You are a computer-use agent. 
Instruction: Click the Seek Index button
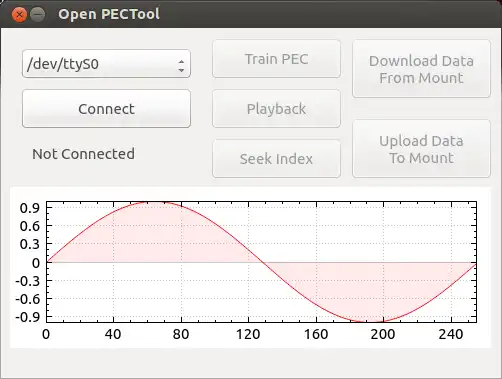click(x=276, y=159)
